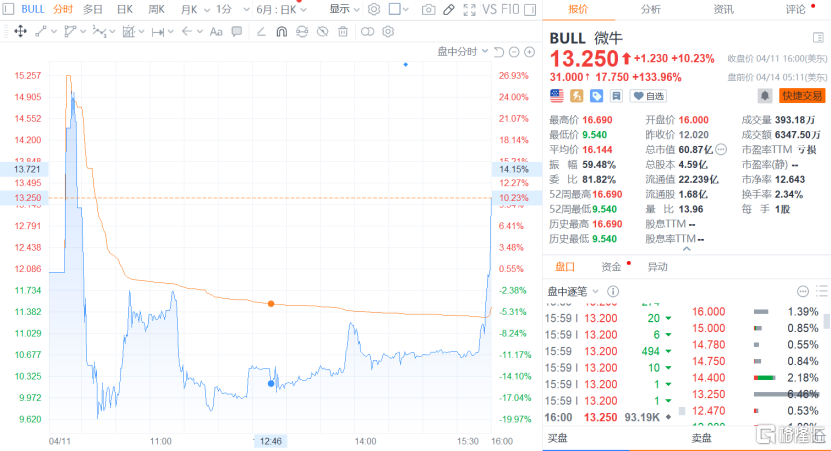Open chart settings gear in top bar
The image size is (831, 451).
(374, 10)
